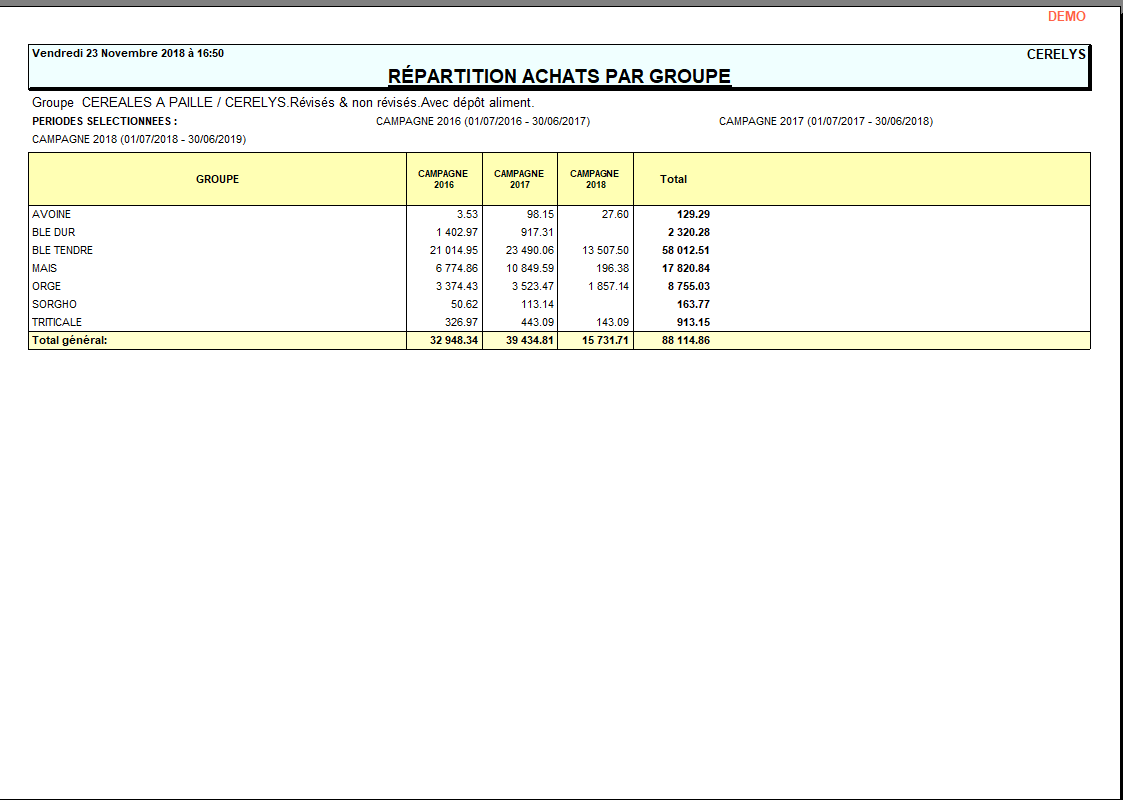Image resolution: width=1123 pixels, height=800 pixels.
Task: Click the Total column header
Action: click(x=674, y=178)
